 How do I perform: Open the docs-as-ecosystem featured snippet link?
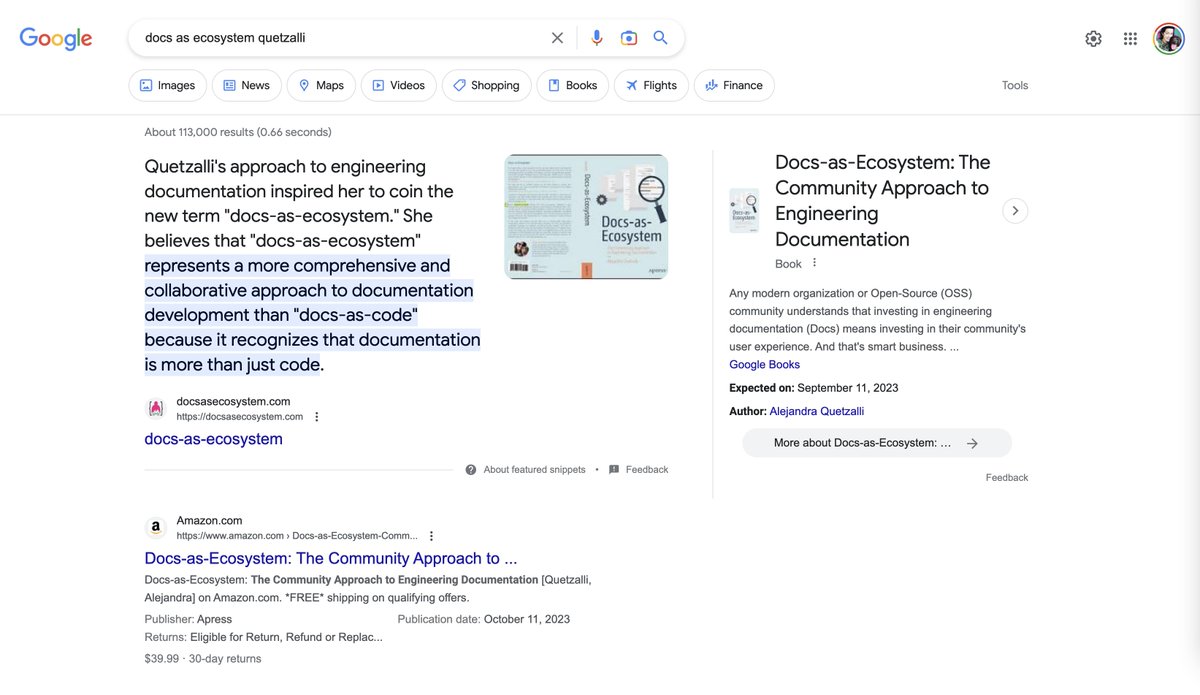point(214,439)
